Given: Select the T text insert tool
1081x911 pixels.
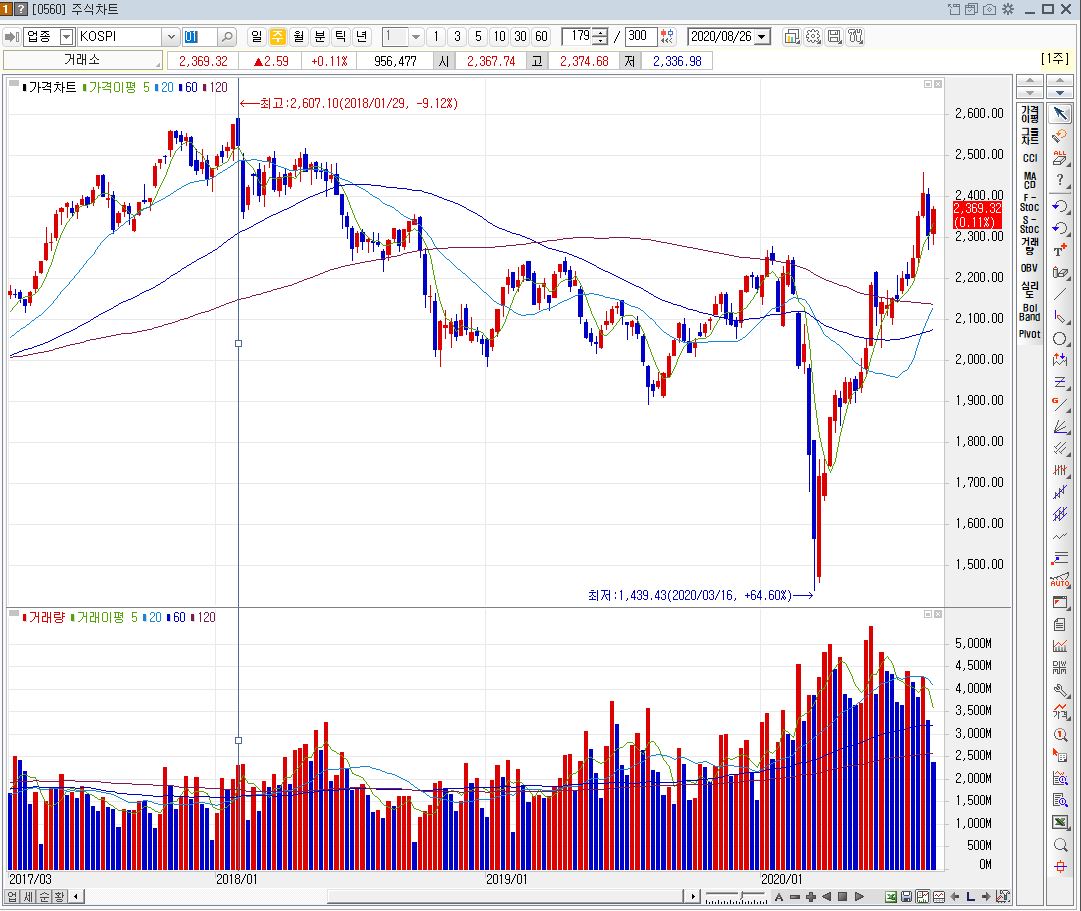Looking at the screenshot, I should (1060, 250).
